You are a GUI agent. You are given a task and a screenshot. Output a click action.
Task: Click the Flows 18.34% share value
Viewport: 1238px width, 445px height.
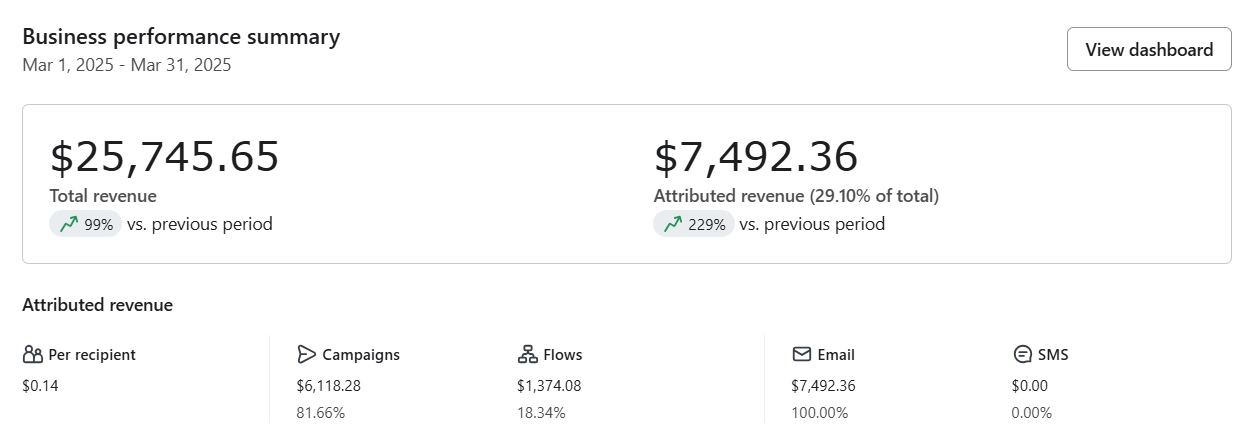point(541,413)
